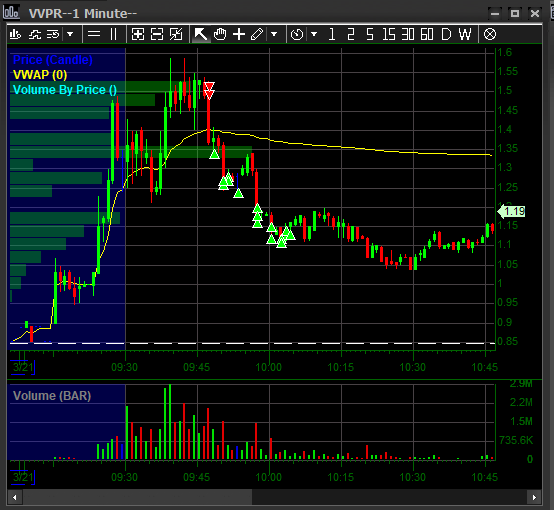Maximize the chart window
The height and width of the screenshot is (510, 554).
point(515,13)
